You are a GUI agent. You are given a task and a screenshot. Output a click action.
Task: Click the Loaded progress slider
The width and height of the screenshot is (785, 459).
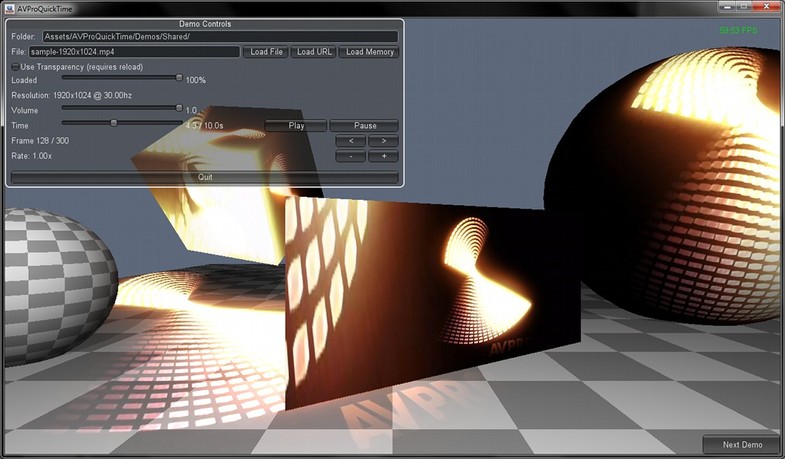[x=122, y=78]
